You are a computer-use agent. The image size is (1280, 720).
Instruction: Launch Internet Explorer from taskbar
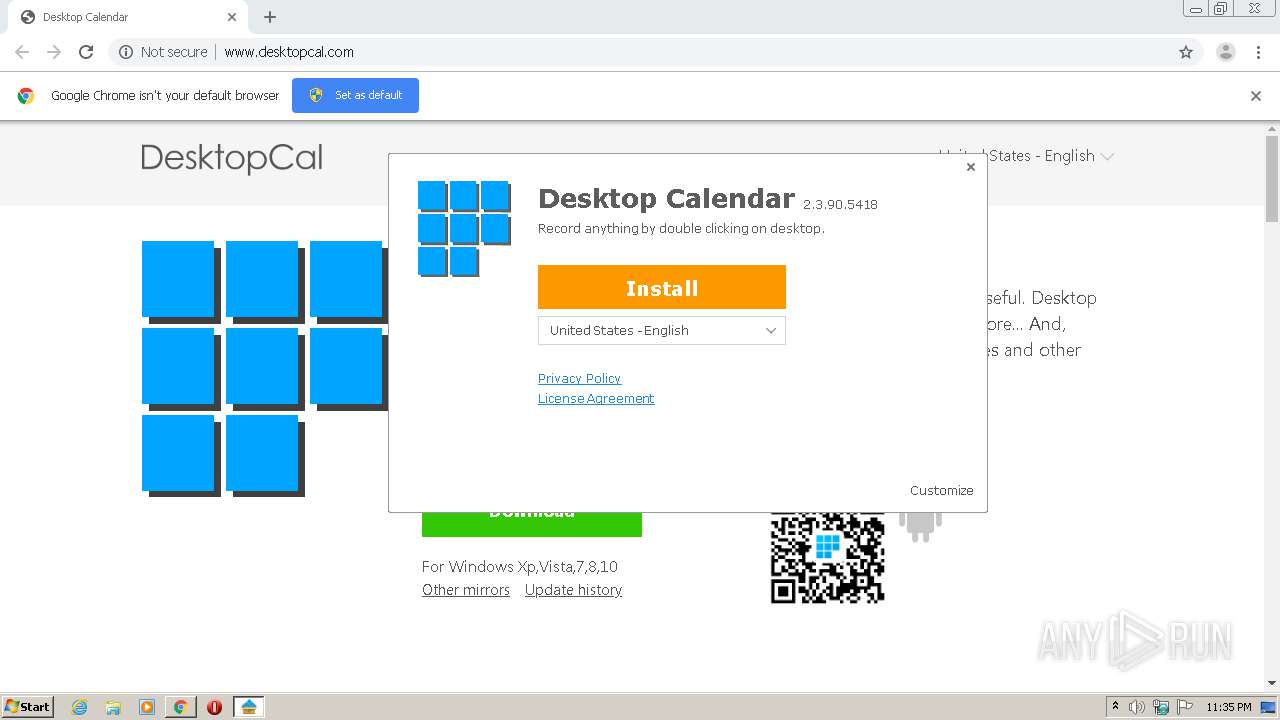click(80, 707)
